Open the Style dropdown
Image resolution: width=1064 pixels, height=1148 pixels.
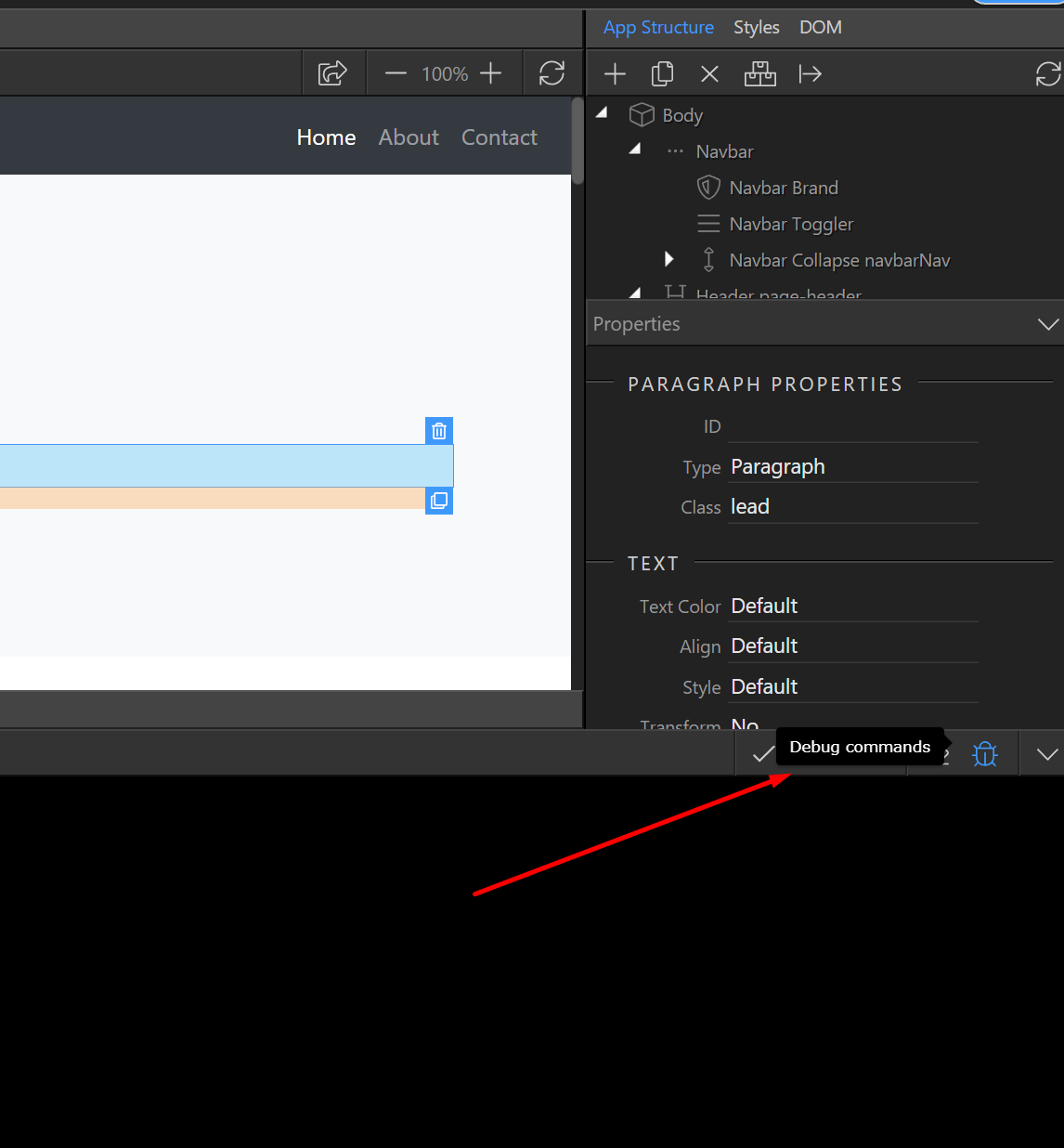(x=853, y=686)
